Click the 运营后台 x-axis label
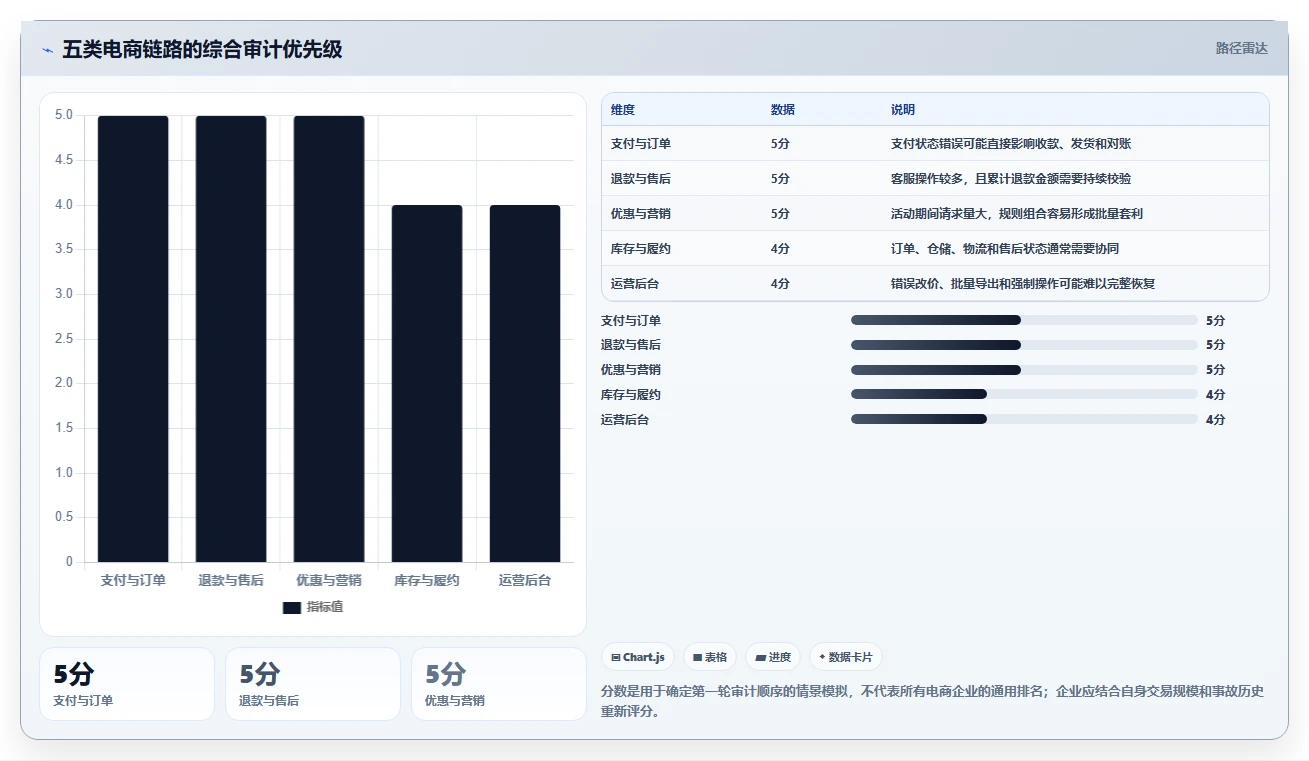The width and height of the screenshot is (1309, 761). coord(525,580)
